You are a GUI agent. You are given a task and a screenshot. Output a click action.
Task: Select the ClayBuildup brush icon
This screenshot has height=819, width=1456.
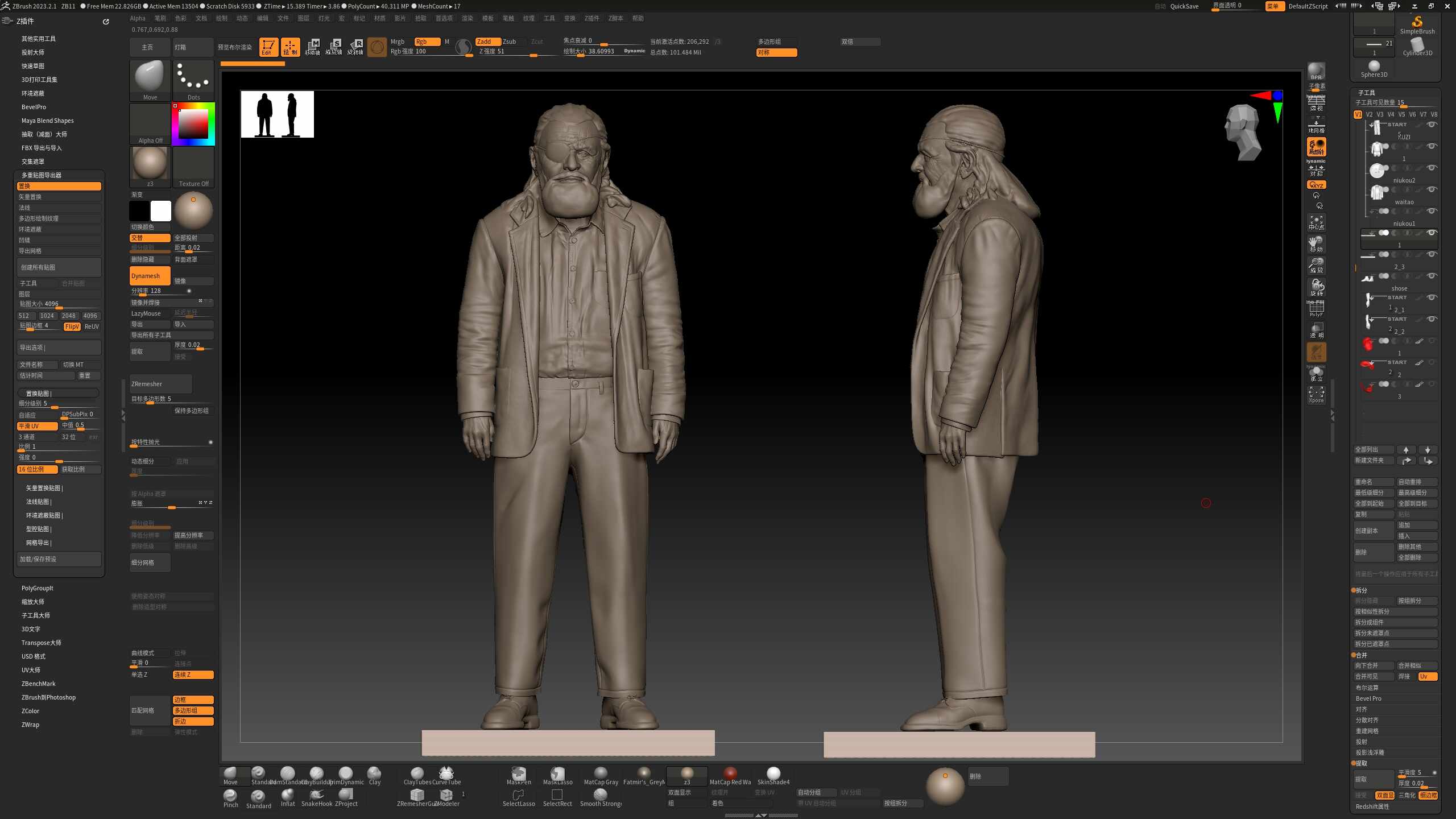point(316,773)
